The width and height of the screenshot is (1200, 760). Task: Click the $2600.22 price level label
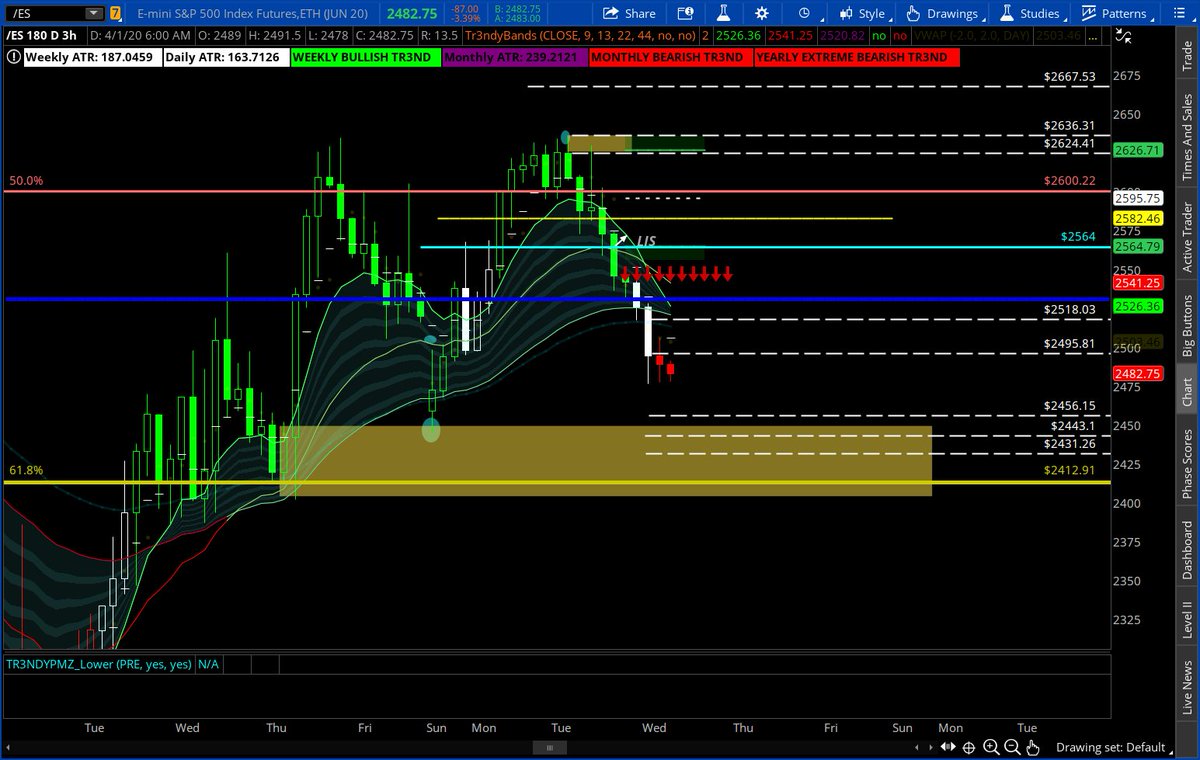pyautogui.click(x=1069, y=180)
